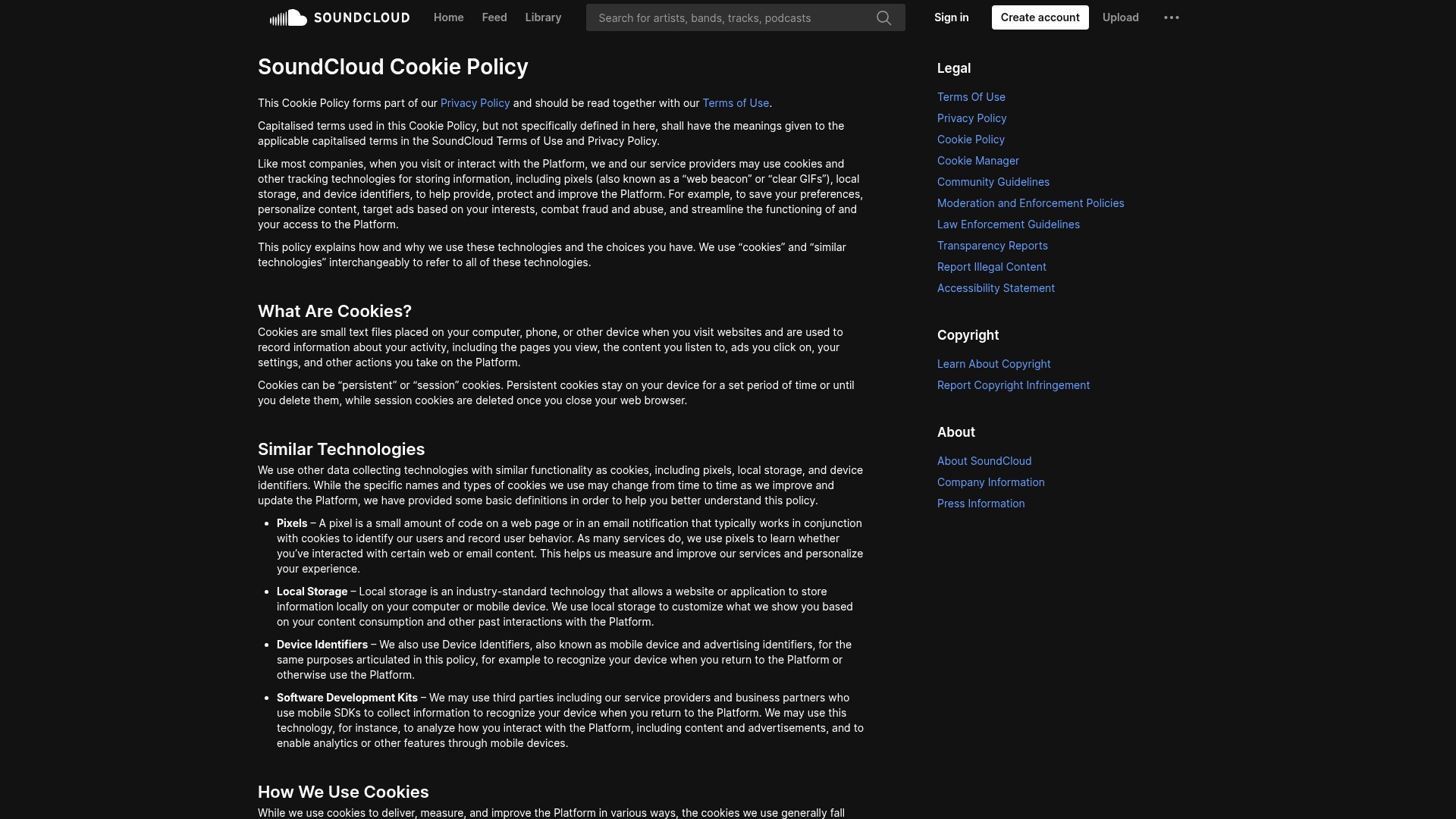Click the Create account button
The image size is (1456, 819).
[x=1040, y=17]
